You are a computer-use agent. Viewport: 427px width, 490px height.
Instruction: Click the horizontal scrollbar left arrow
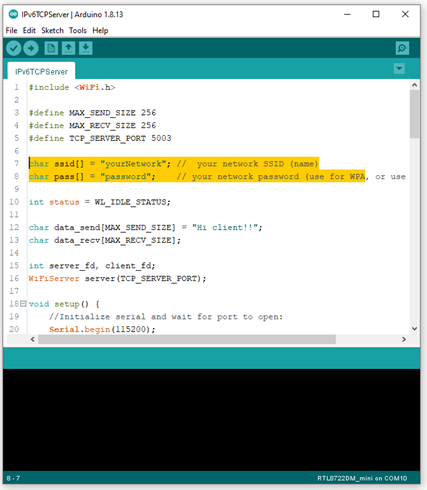click(33, 339)
